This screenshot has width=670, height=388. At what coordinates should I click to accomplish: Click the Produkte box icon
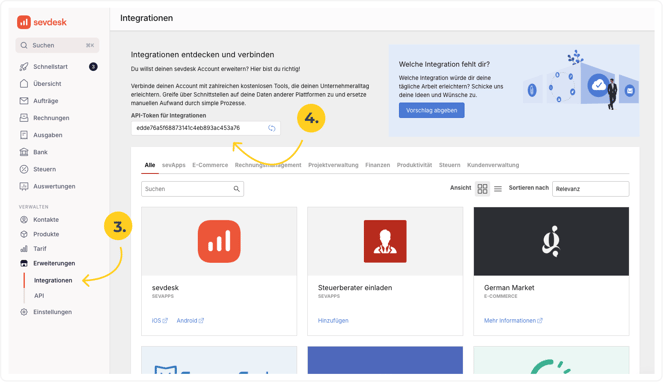coord(24,234)
